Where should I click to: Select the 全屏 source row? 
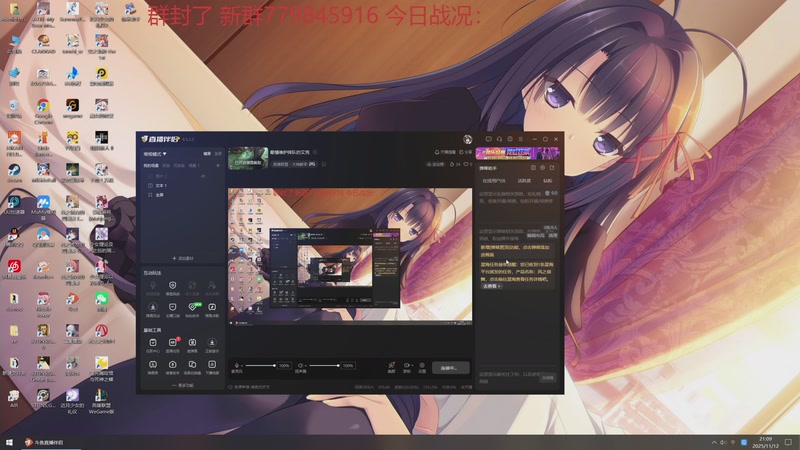pos(183,195)
